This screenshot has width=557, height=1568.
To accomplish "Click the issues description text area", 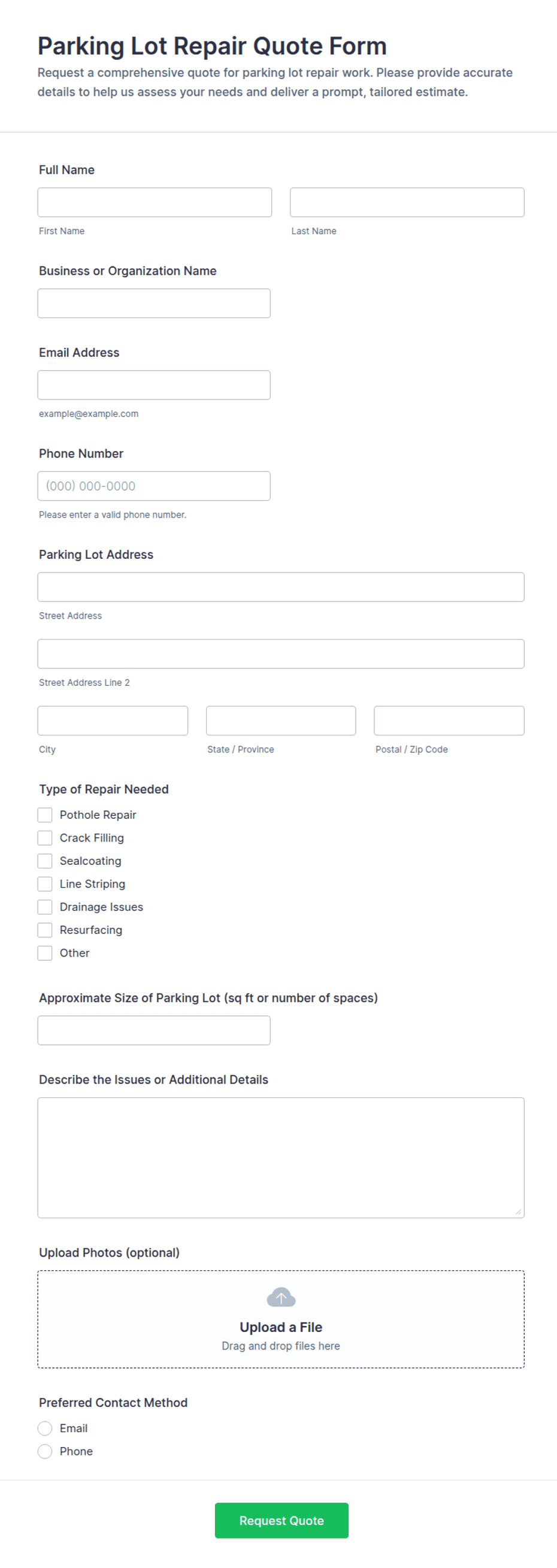I will [x=281, y=1157].
